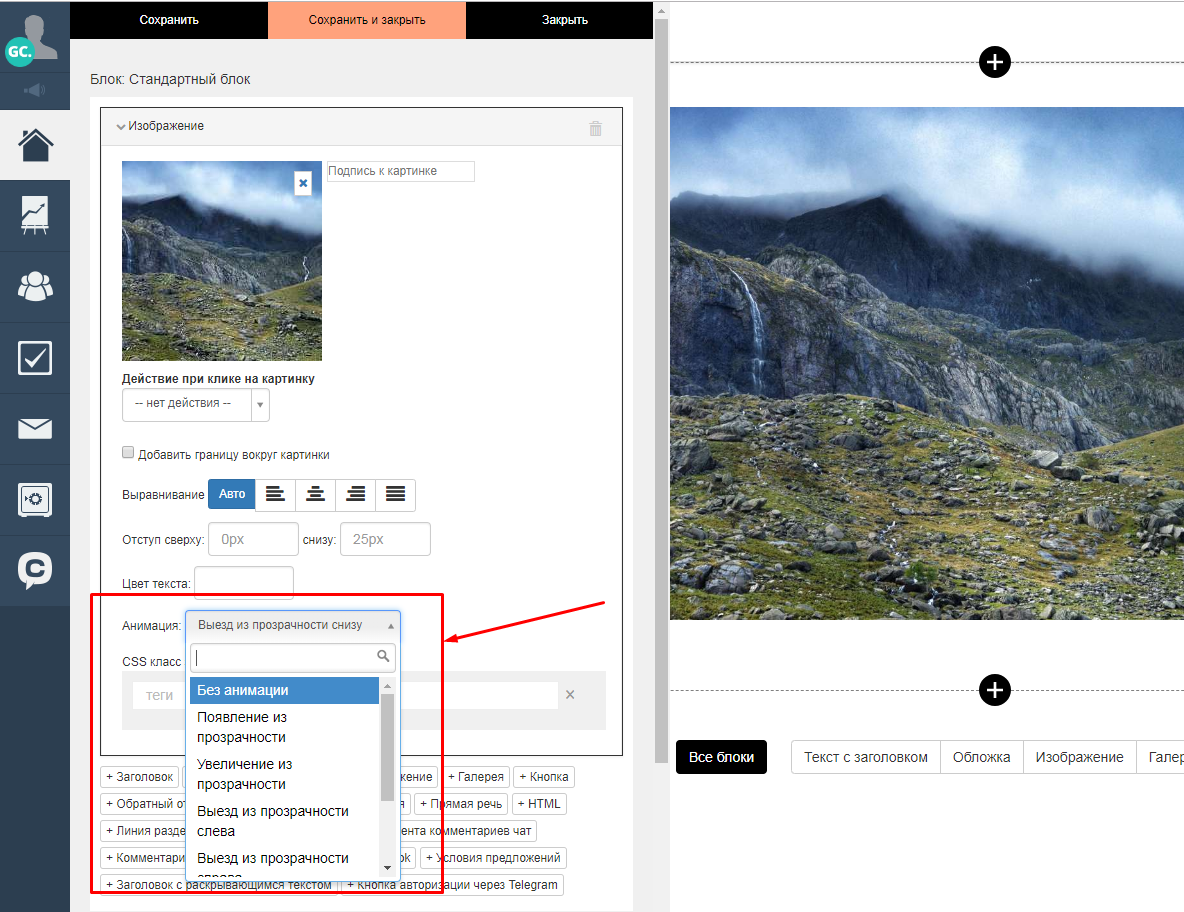The height and width of the screenshot is (912, 1184).
Task: Select Авто alignment option
Action: (232, 495)
